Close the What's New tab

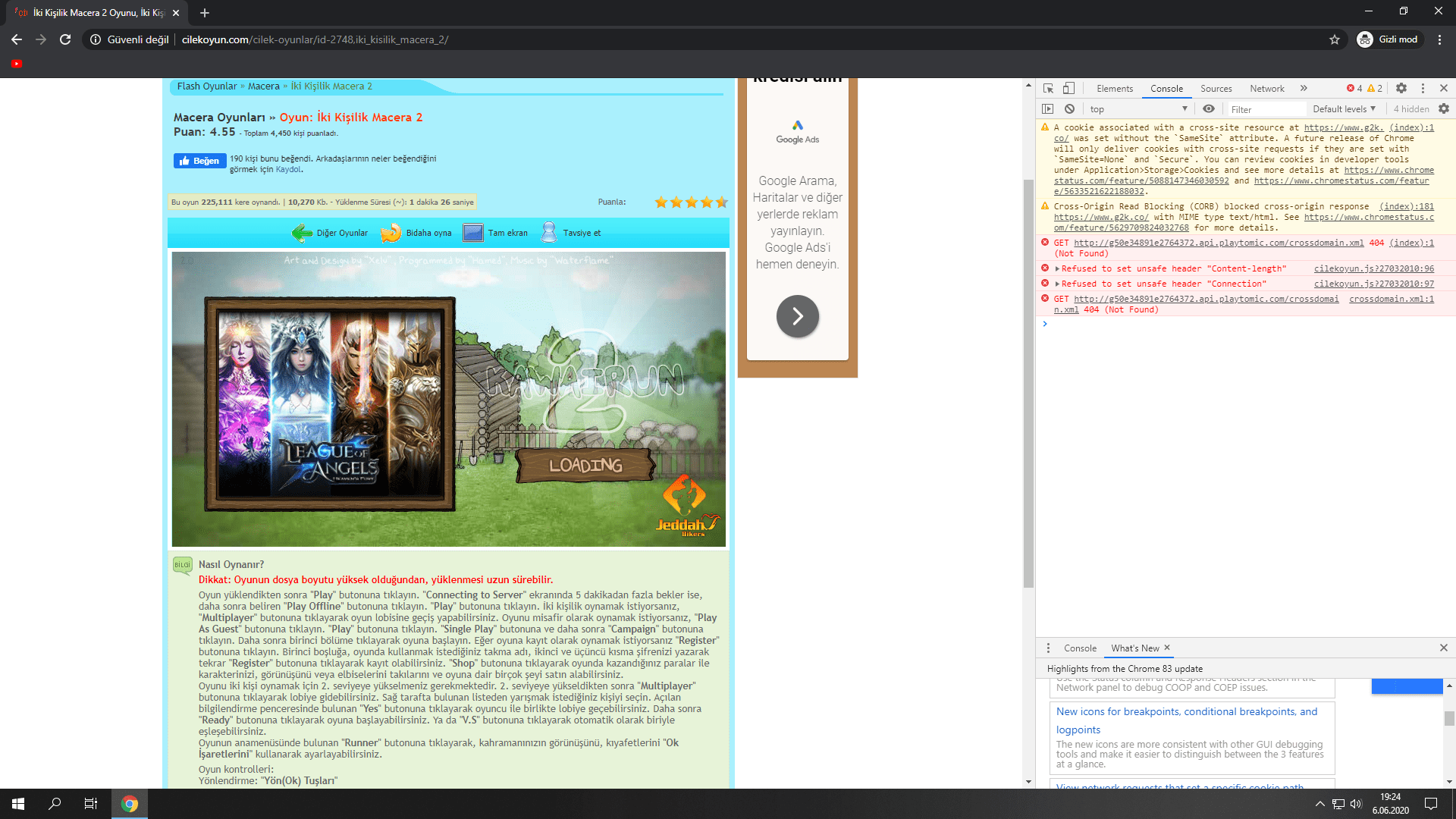pyautogui.click(x=1167, y=648)
